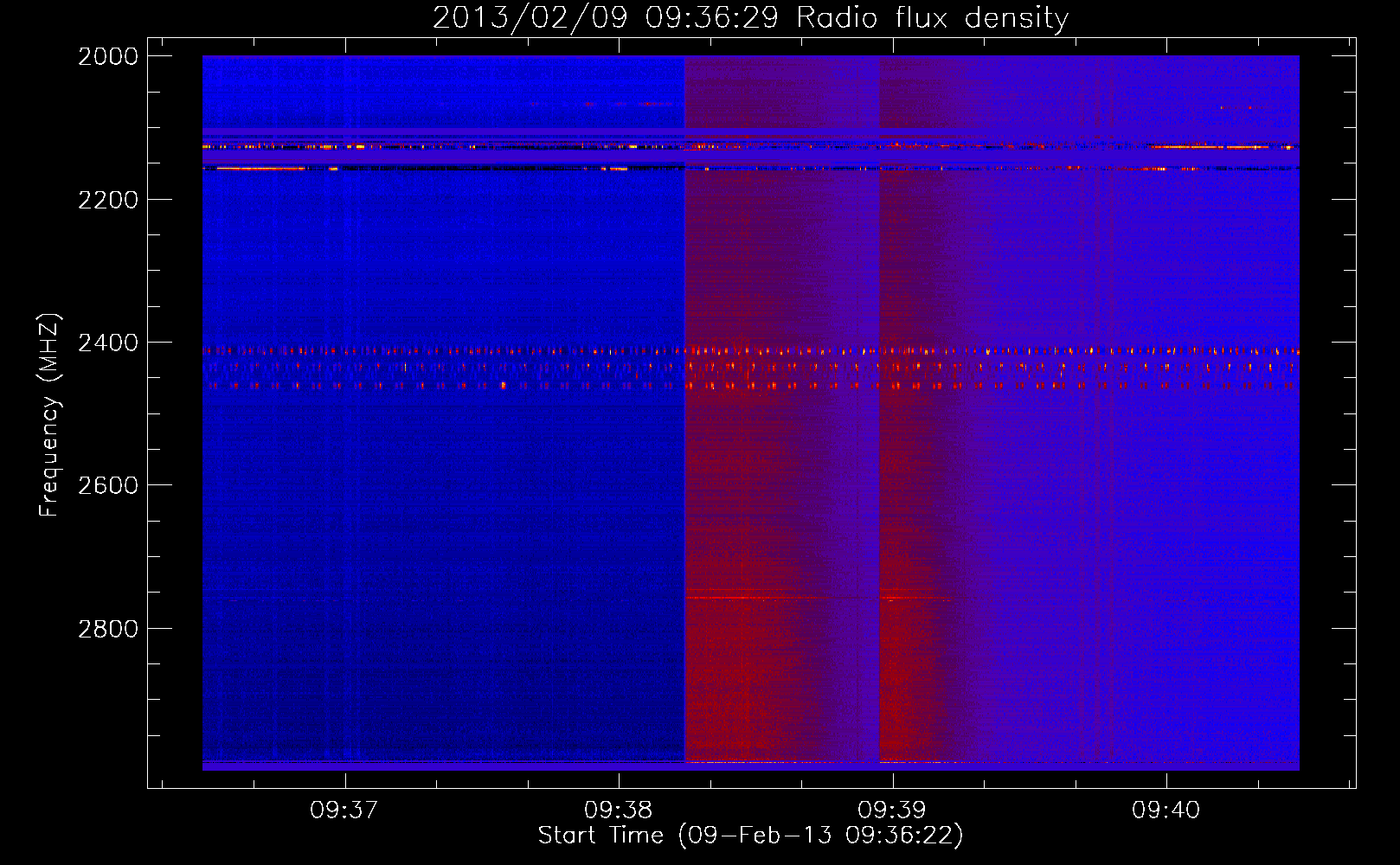Click the 09:39 time axis label
1400x865 pixels.
pyautogui.click(x=891, y=810)
